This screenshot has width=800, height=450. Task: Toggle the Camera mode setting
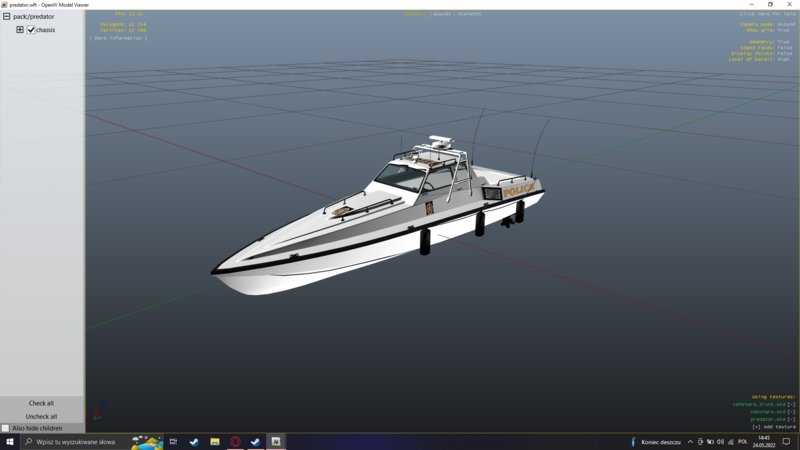click(768, 24)
